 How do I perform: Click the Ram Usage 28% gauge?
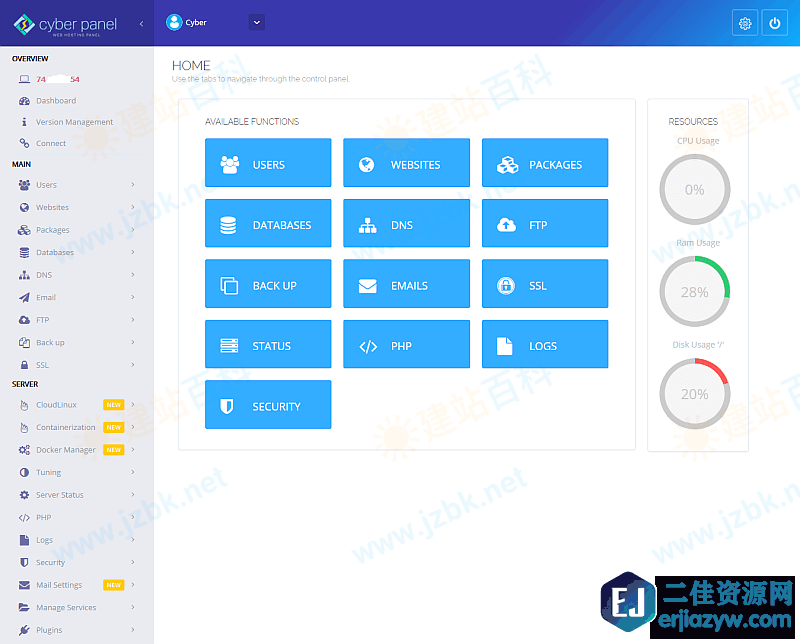(695, 292)
